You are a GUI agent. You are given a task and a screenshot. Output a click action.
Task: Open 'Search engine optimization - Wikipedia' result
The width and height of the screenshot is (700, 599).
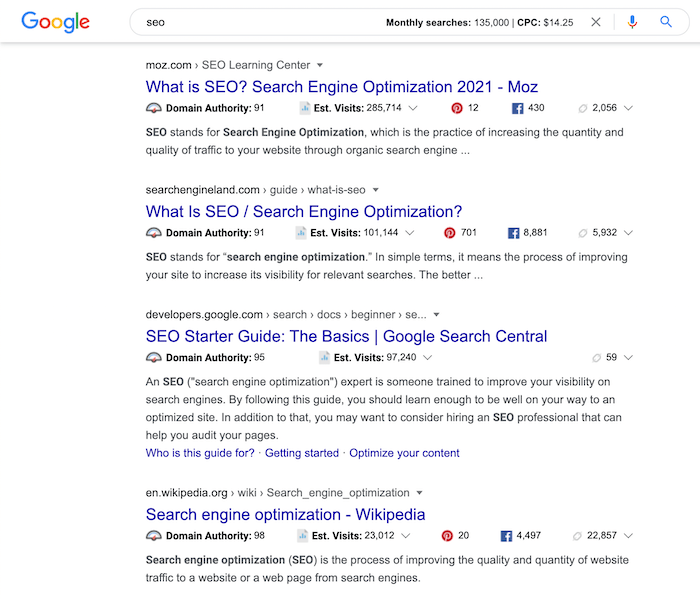(285, 515)
